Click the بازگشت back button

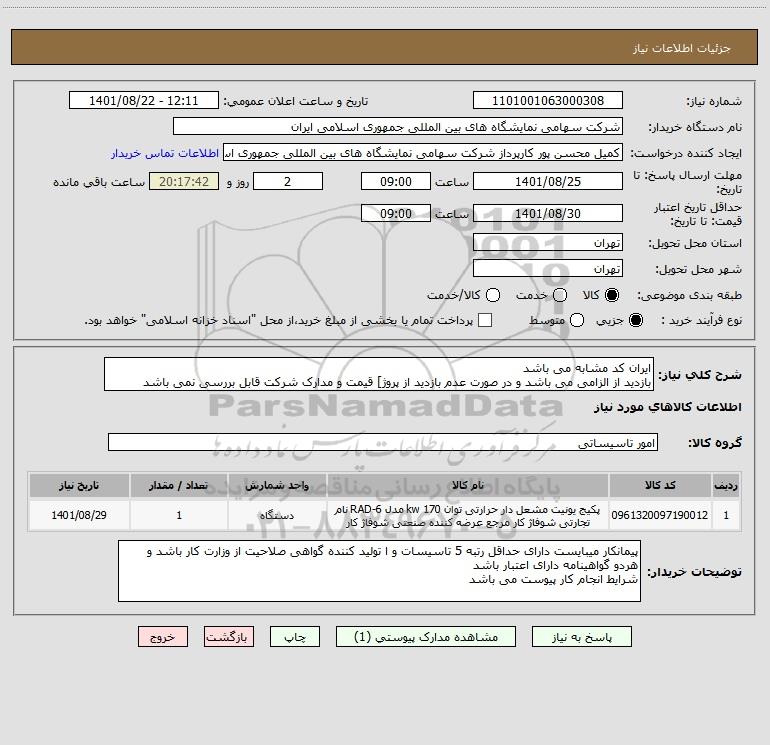(x=229, y=637)
